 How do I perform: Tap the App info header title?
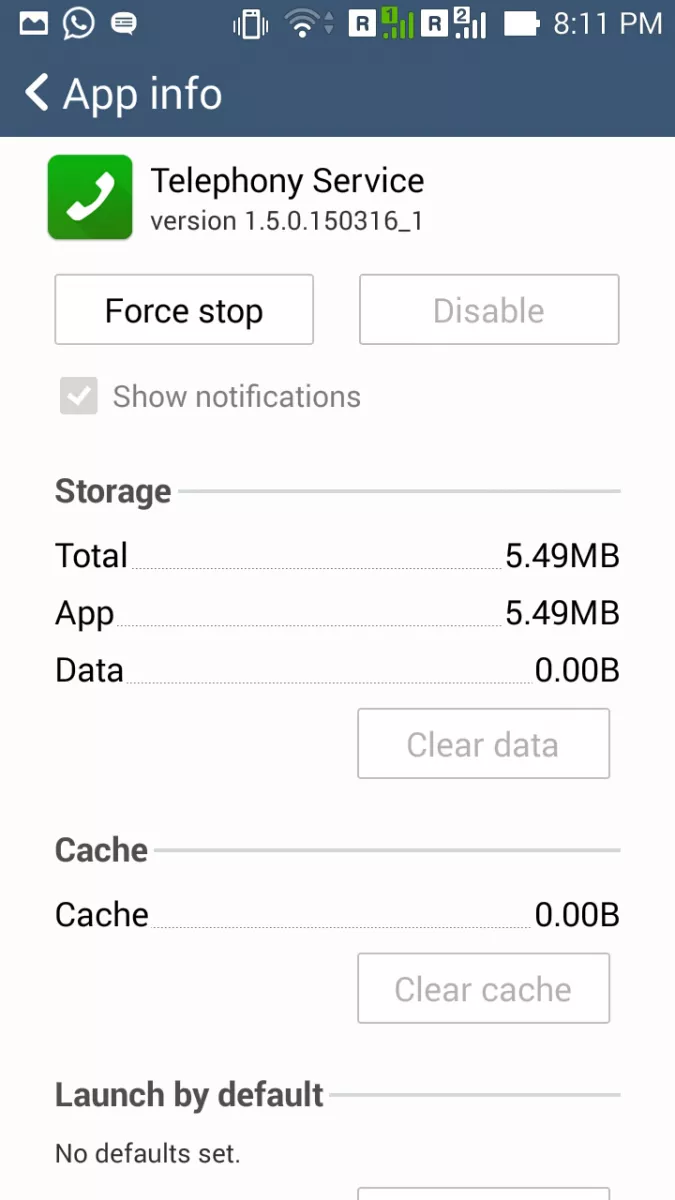pos(142,94)
